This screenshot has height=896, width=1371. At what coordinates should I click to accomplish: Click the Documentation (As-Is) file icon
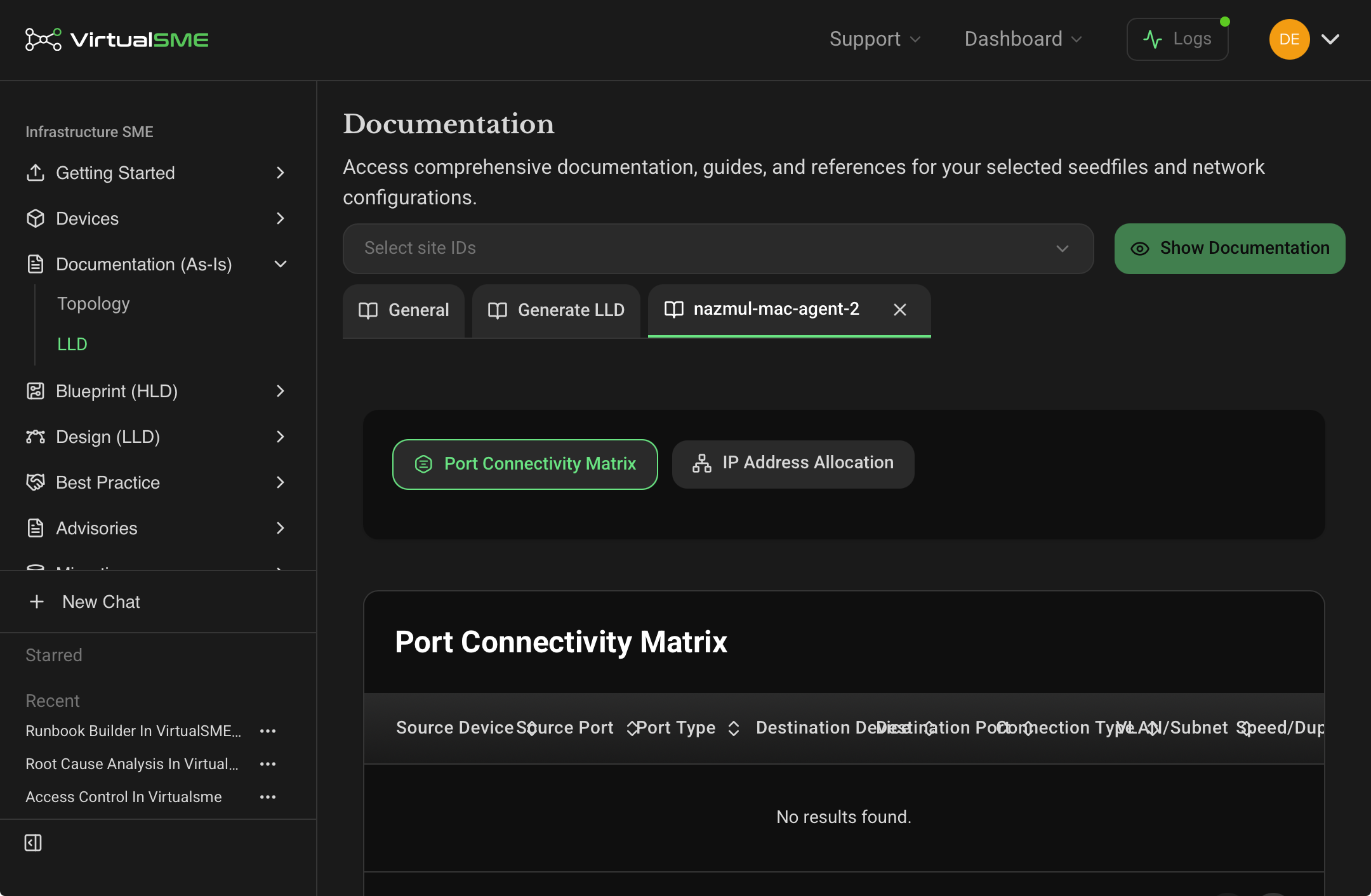(x=36, y=264)
